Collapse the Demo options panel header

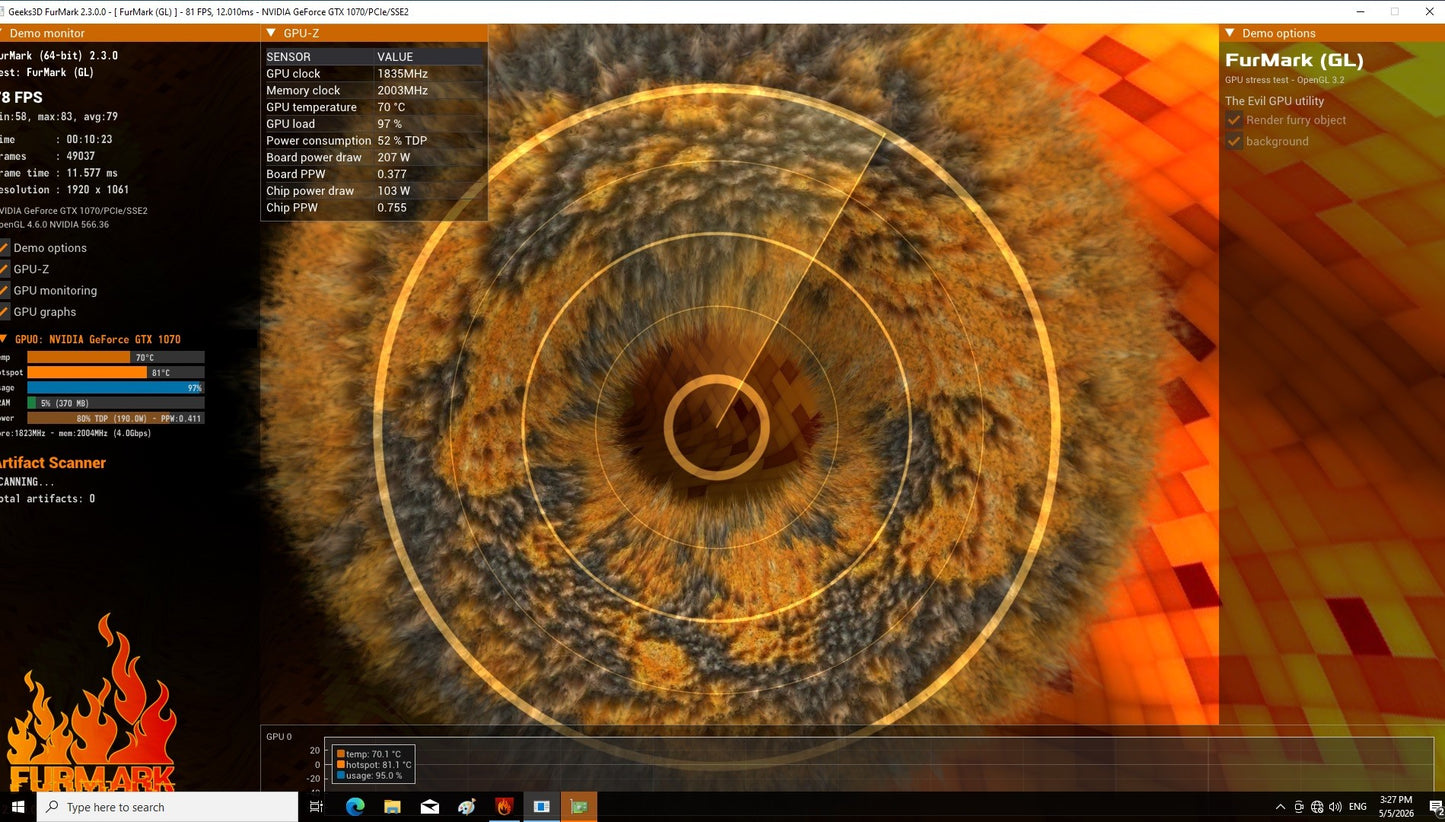(x=1230, y=33)
